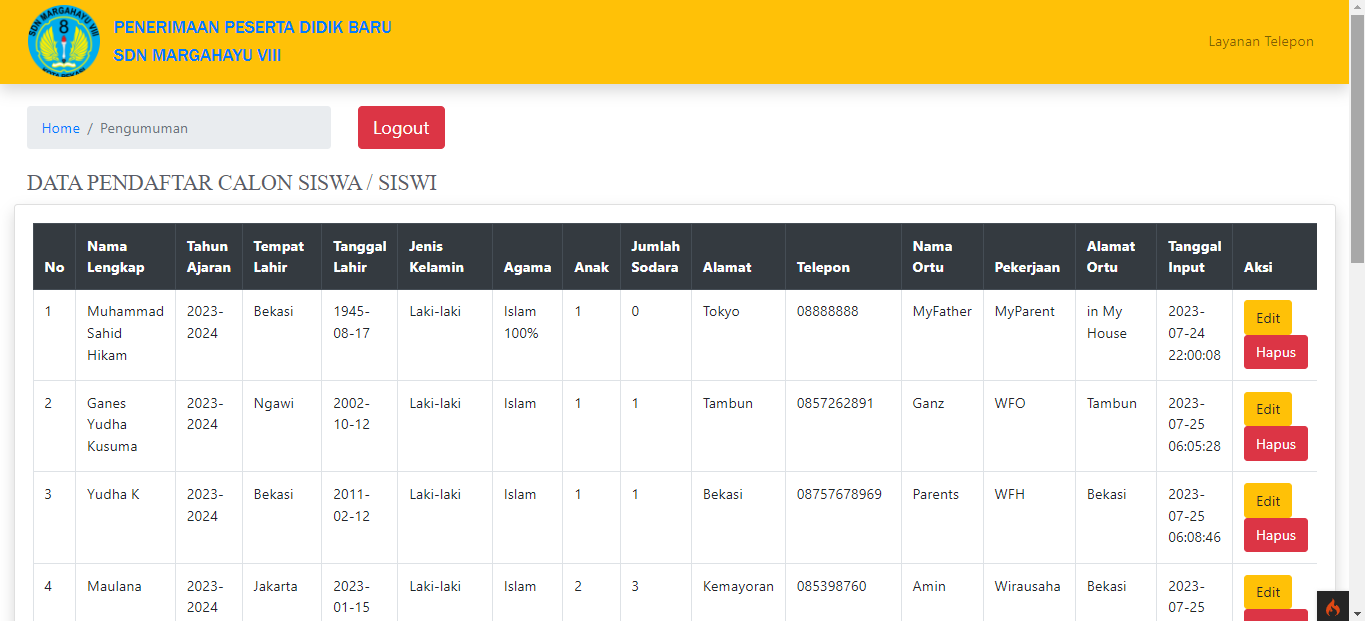Click the DATA PENDAFTAR CALON SISWA heading

pyautogui.click(x=232, y=183)
